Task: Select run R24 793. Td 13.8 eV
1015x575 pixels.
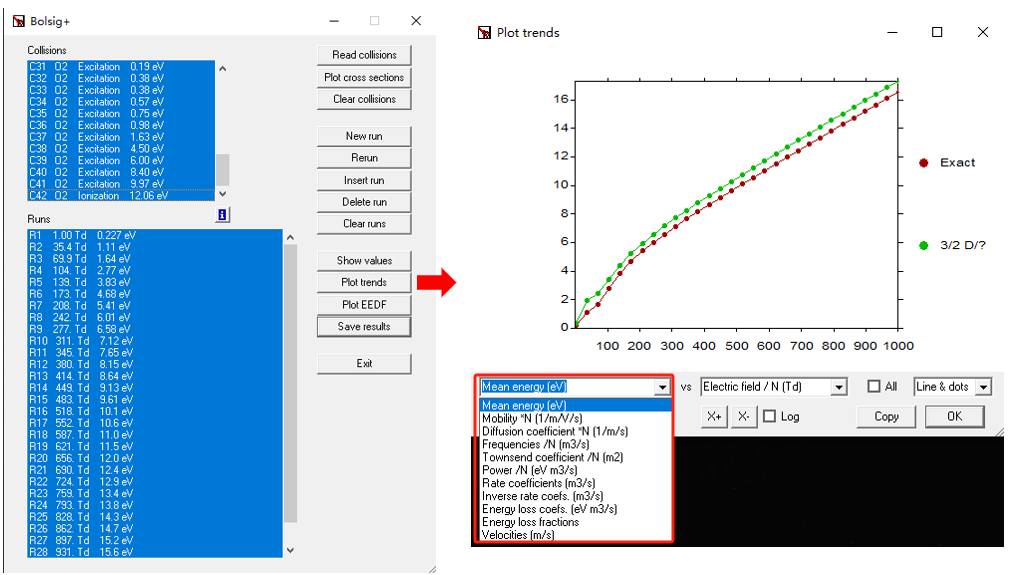Action: pos(155,505)
